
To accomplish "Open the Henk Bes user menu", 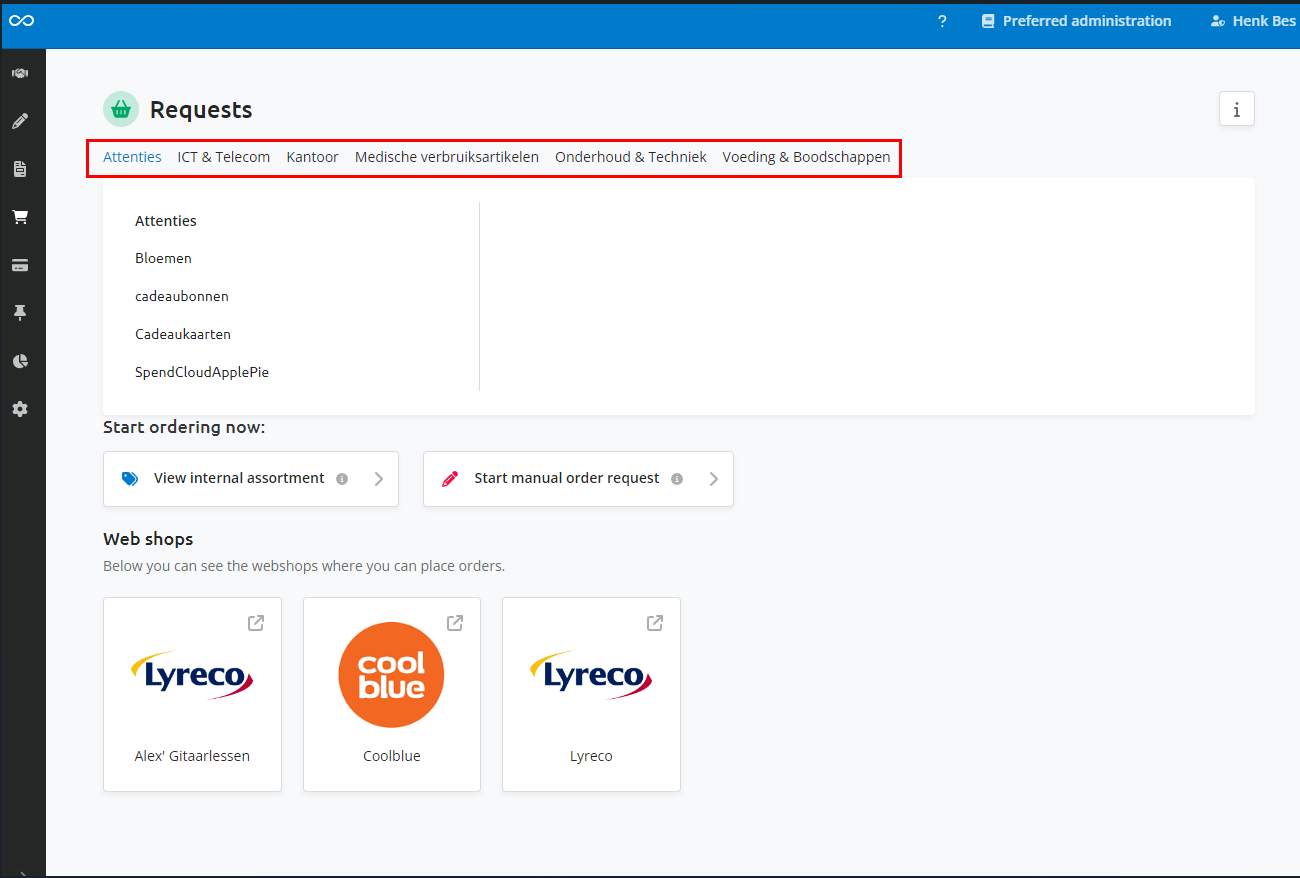I will tap(1253, 21).
